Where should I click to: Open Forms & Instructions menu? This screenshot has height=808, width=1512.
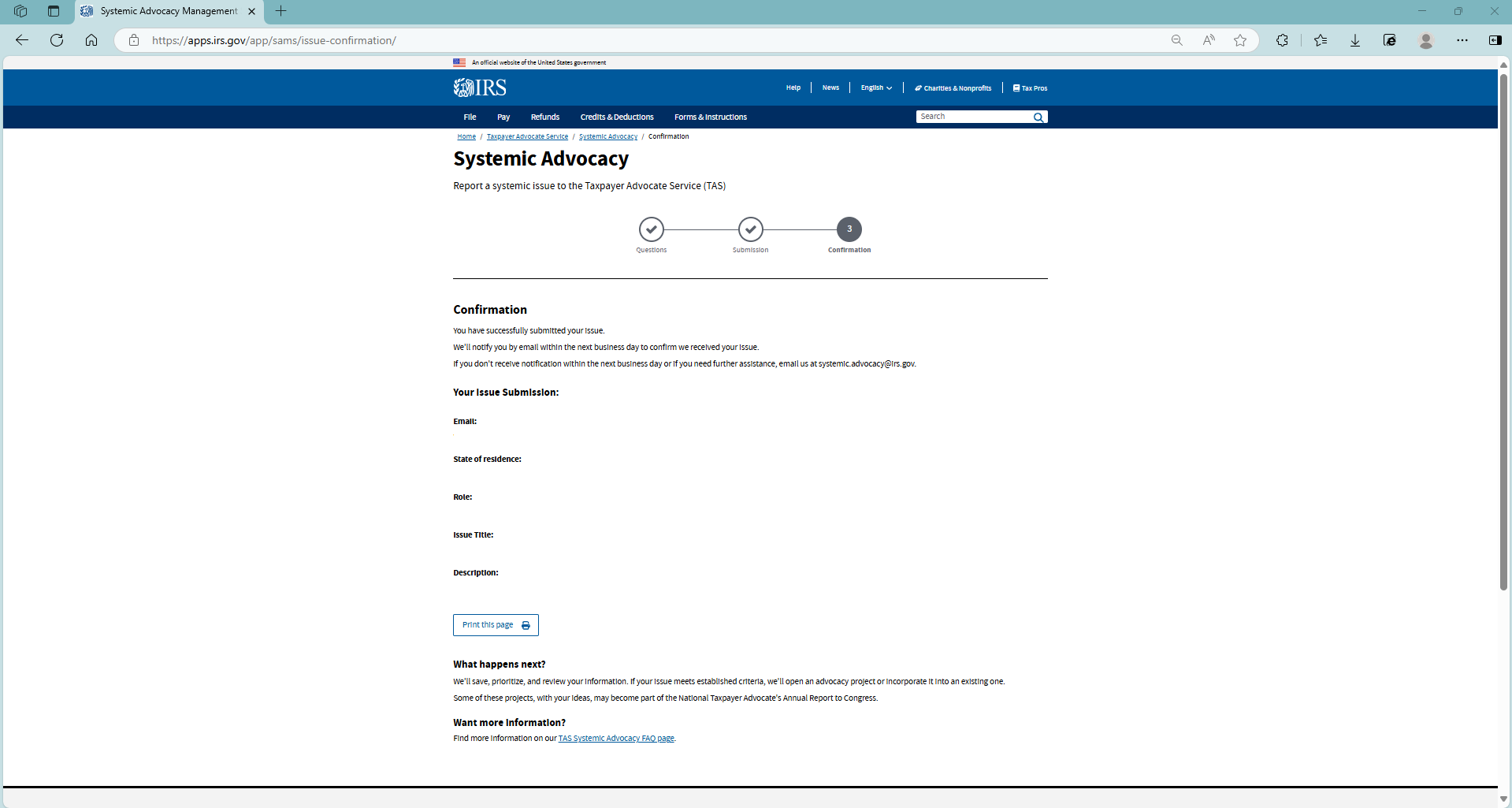click(x=710, y=117)
